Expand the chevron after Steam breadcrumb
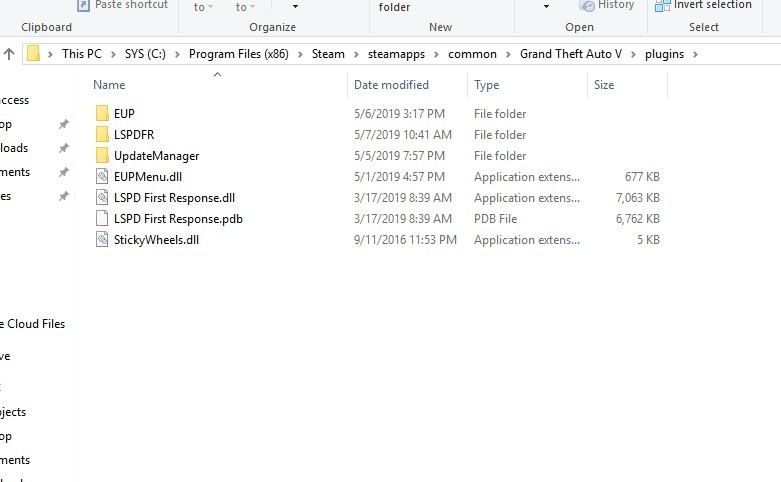The image size is (781, 482). pos(356,54)
